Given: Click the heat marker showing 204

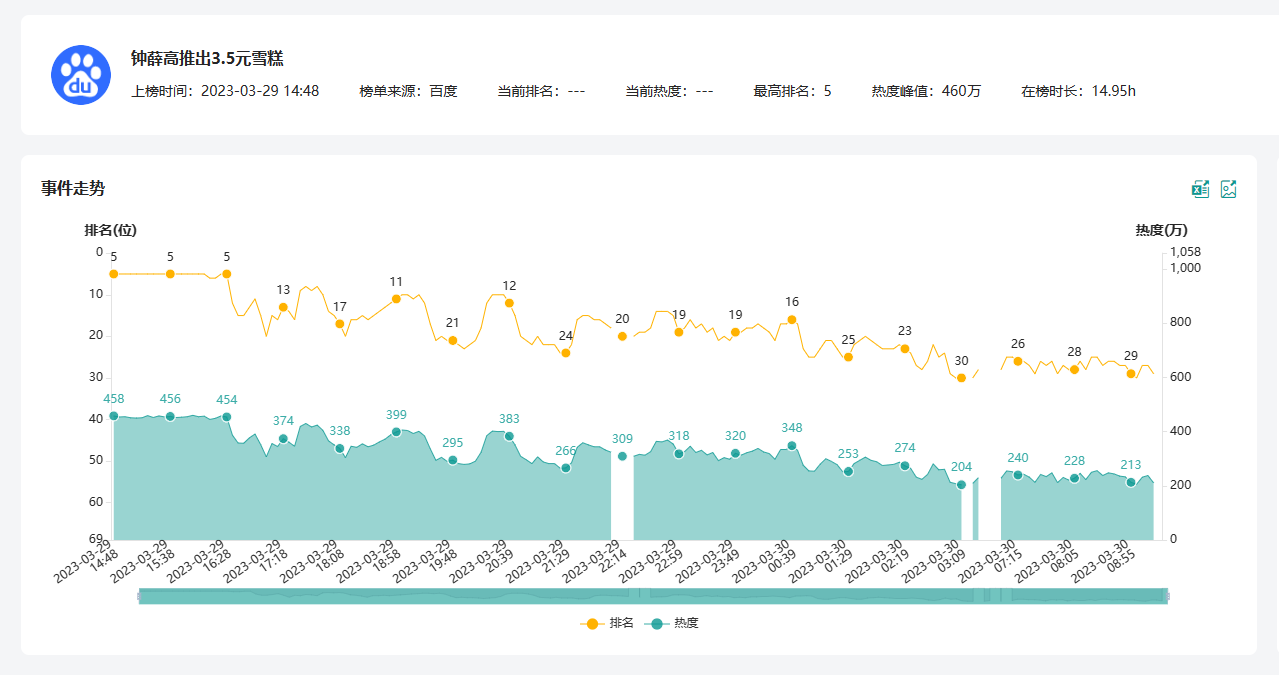Looking at the screenshot, I should (x=961, y=485).
